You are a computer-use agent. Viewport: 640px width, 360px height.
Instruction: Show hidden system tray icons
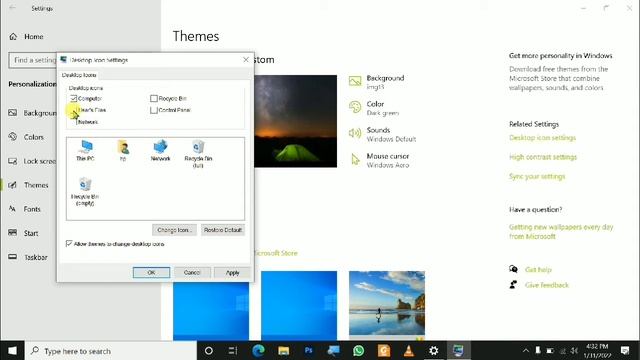click(525, 351)
